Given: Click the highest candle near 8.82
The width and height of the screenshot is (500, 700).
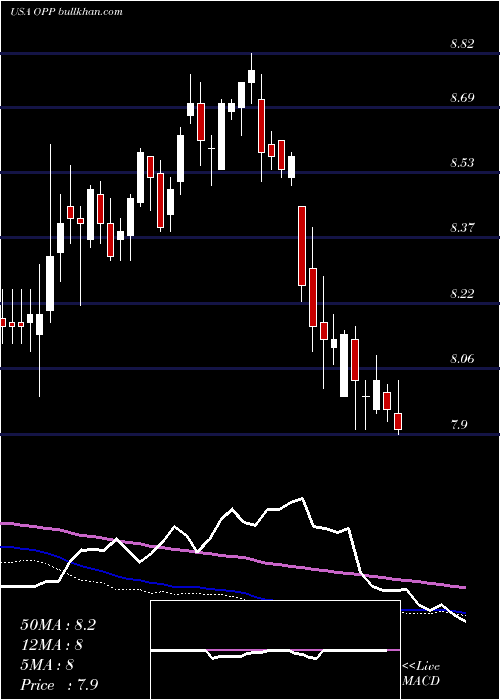Looking at the screenshot, I should point(251,76).
